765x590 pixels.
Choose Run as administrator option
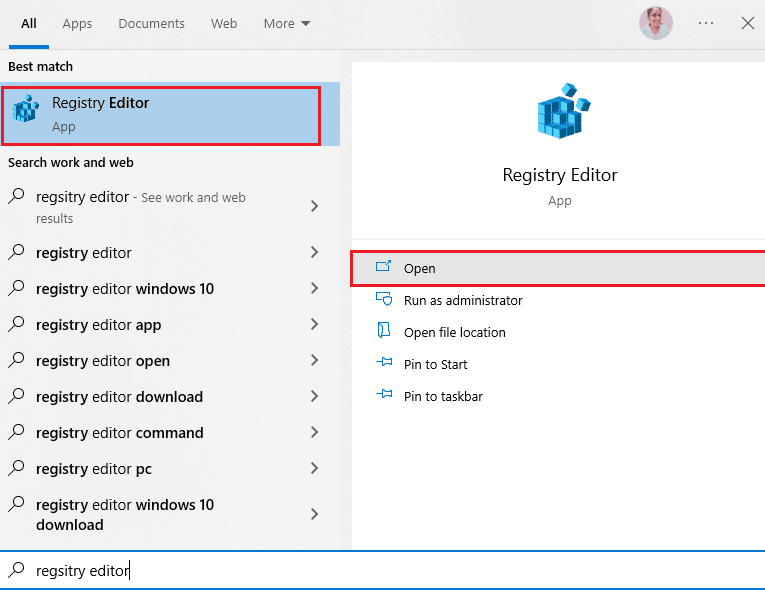(462, 300)
